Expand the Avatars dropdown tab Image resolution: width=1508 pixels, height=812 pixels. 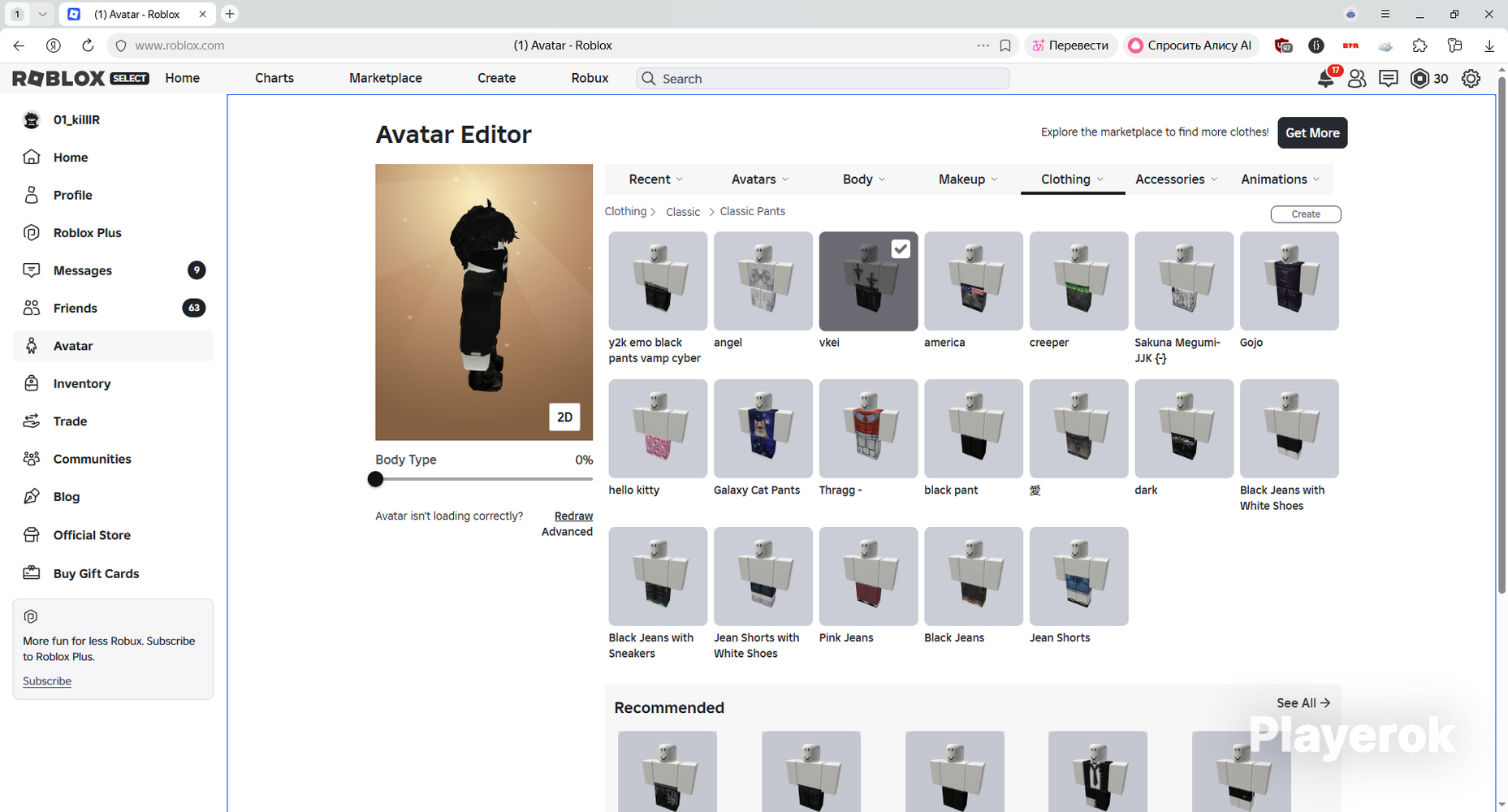[760, 179]
